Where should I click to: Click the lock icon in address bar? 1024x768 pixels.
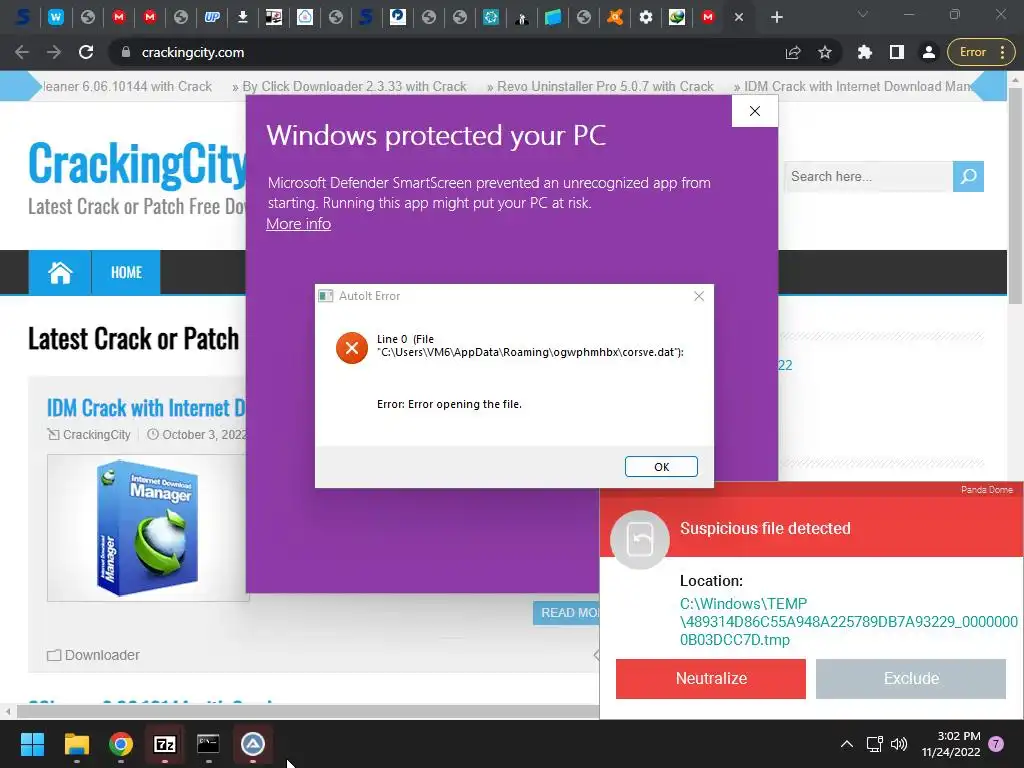coord(125,52)
